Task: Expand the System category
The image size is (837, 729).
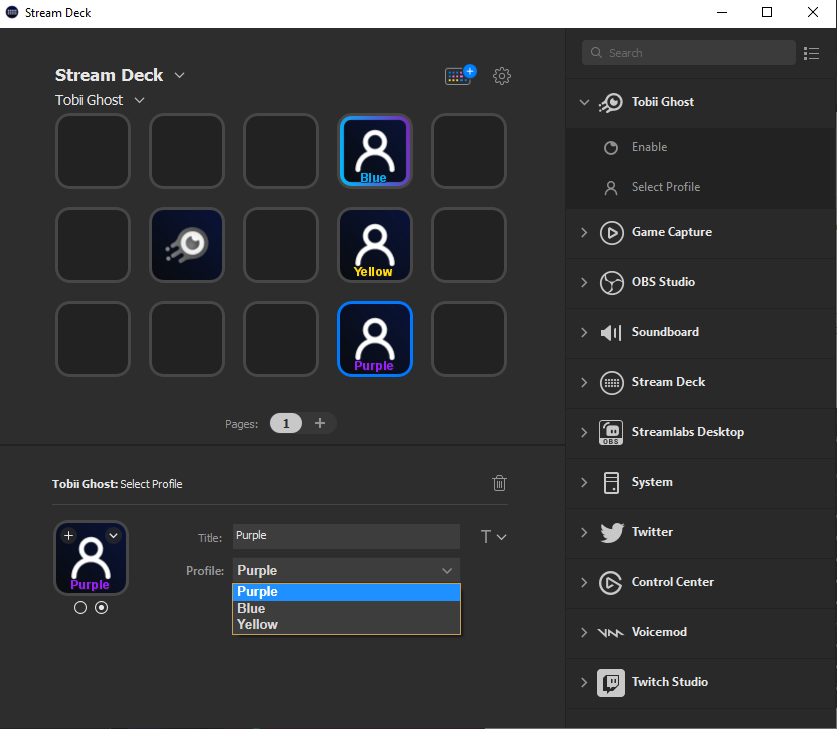Action: 584,482
